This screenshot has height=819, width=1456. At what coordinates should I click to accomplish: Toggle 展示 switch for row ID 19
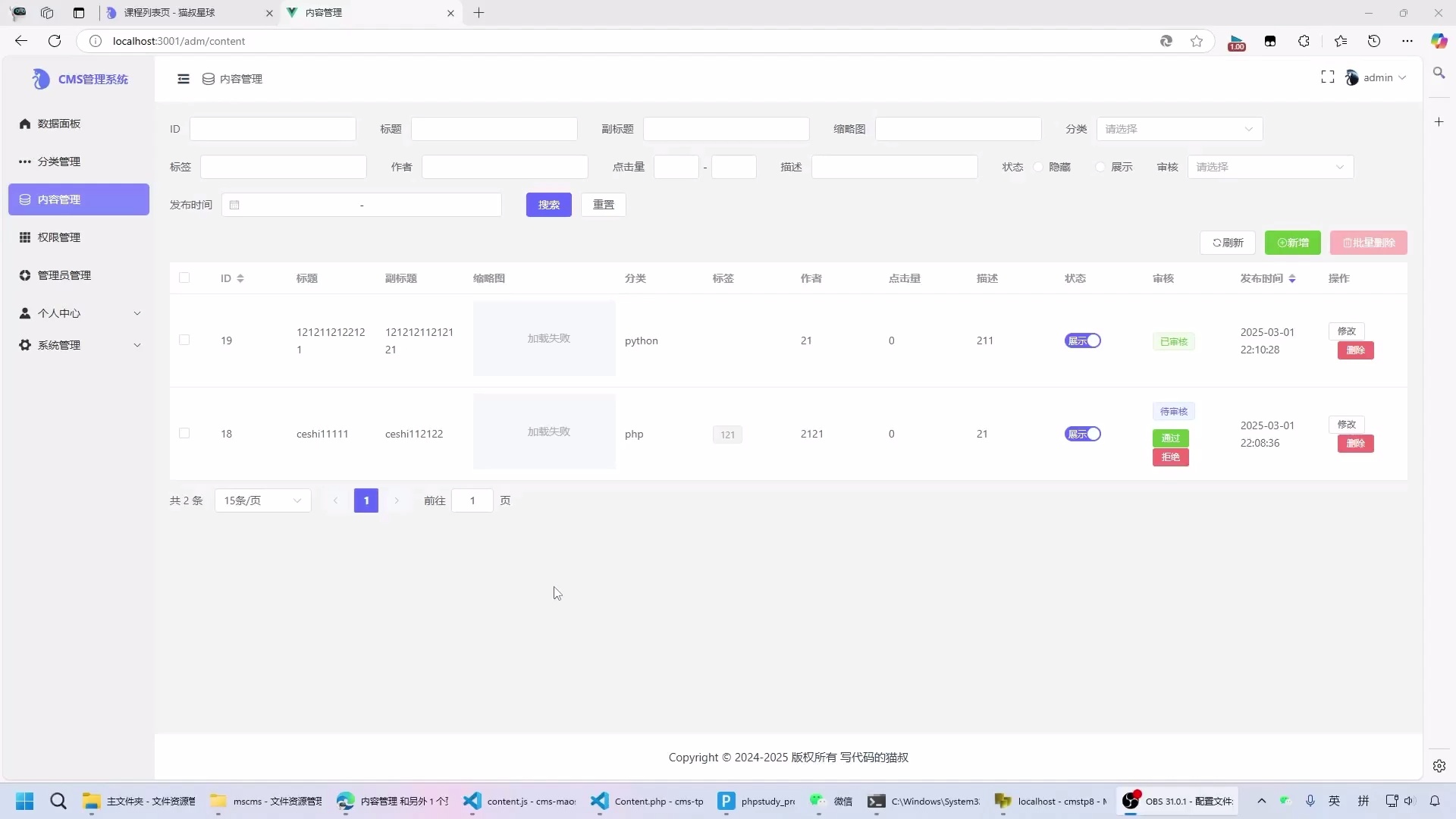click(1083, 340)
